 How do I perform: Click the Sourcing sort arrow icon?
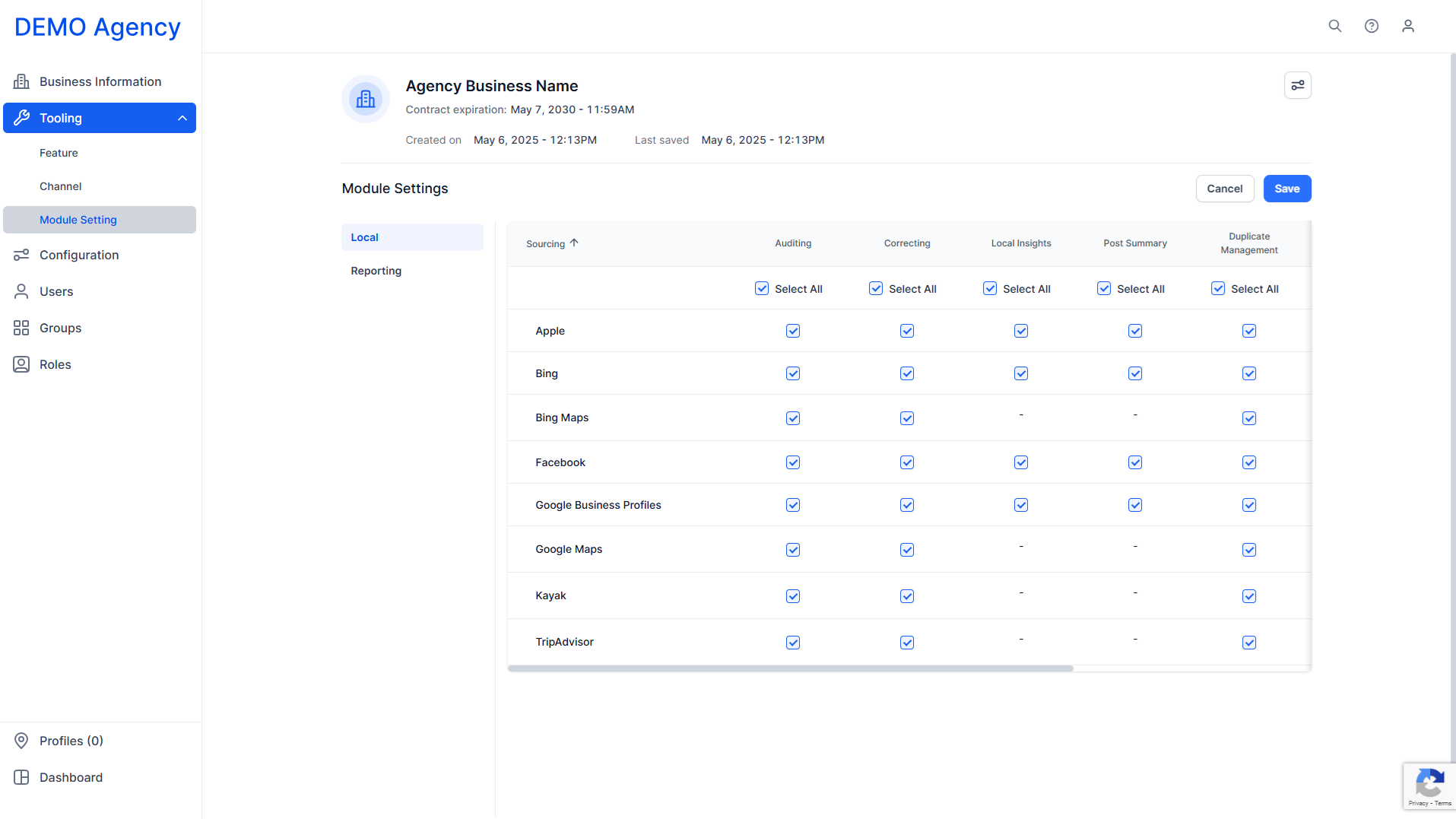pos(574,243)
